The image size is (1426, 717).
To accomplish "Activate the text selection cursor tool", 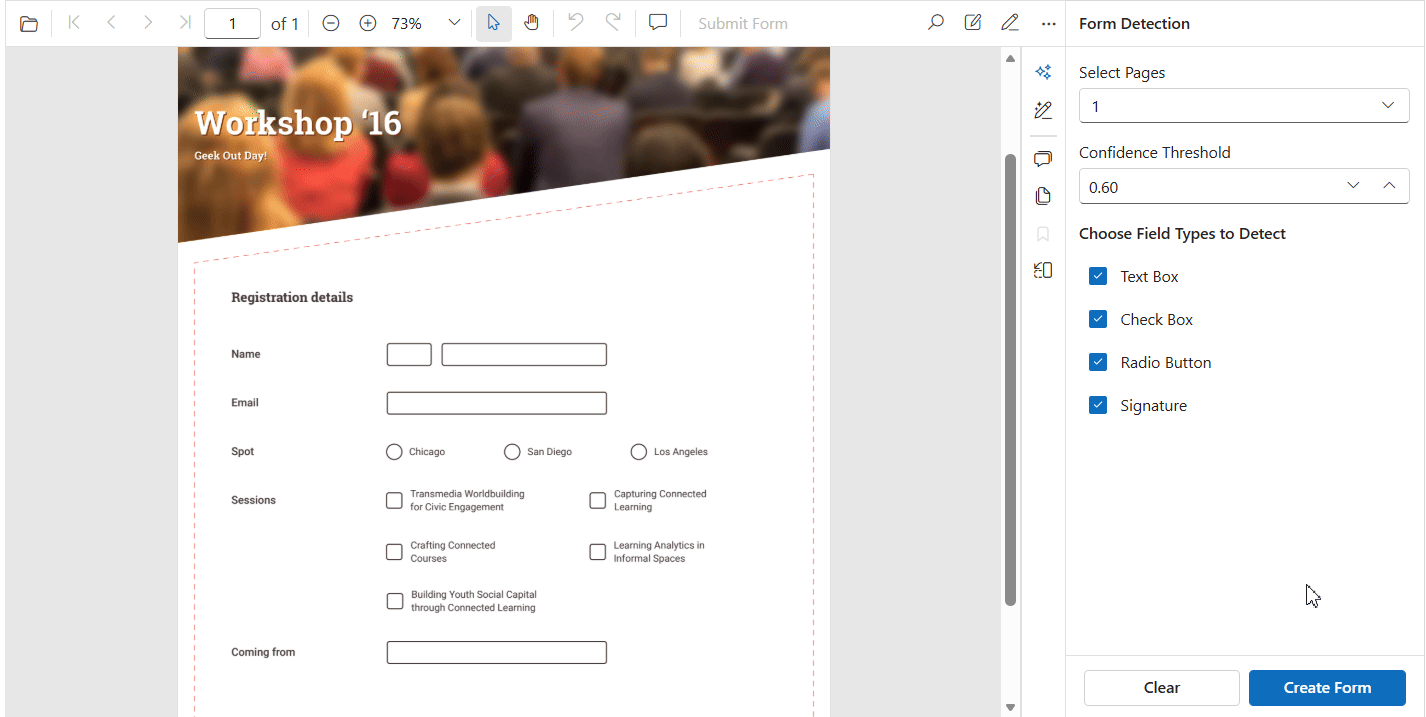I will tap(493, 23).
